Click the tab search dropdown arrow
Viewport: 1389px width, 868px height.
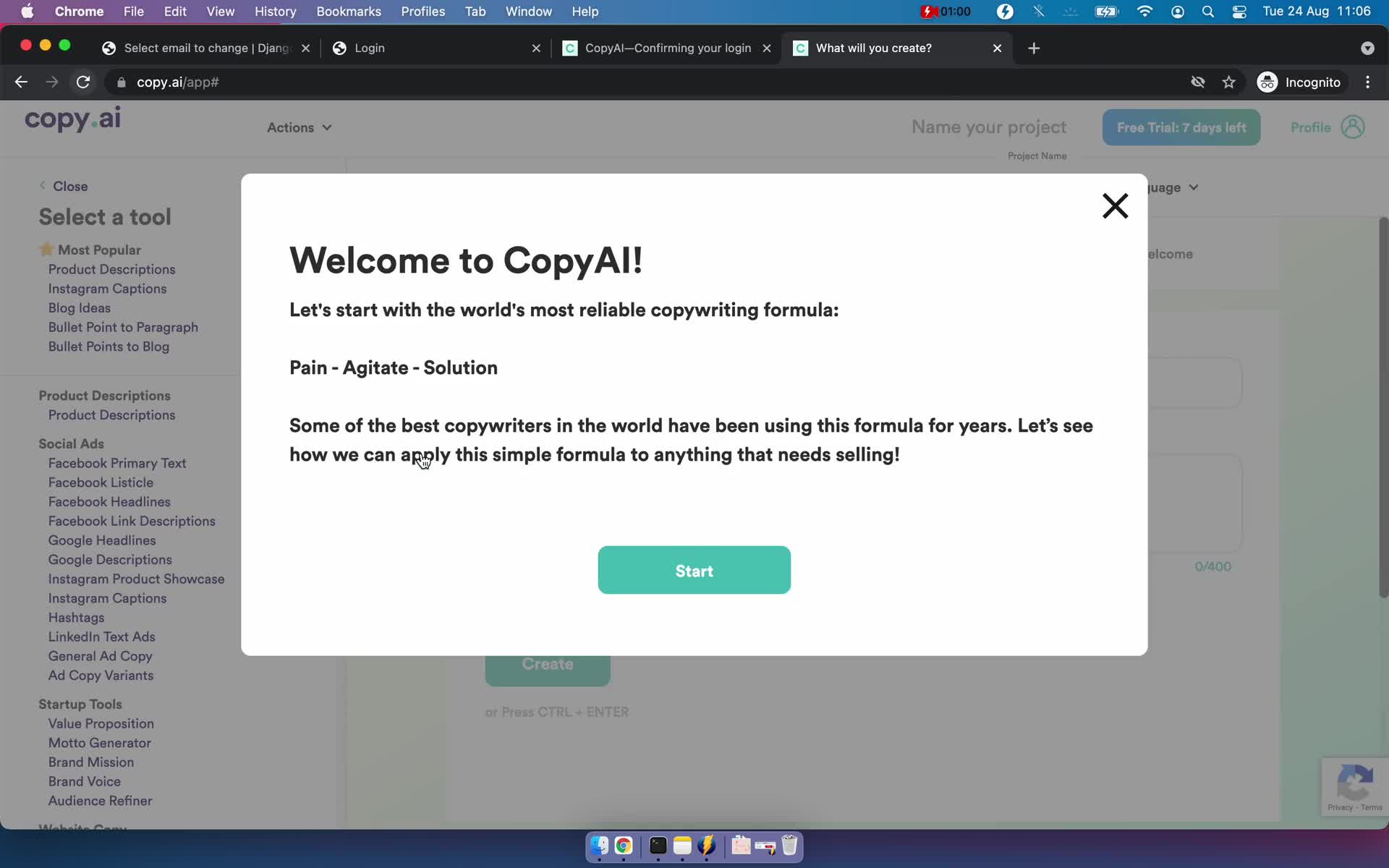1367,48
